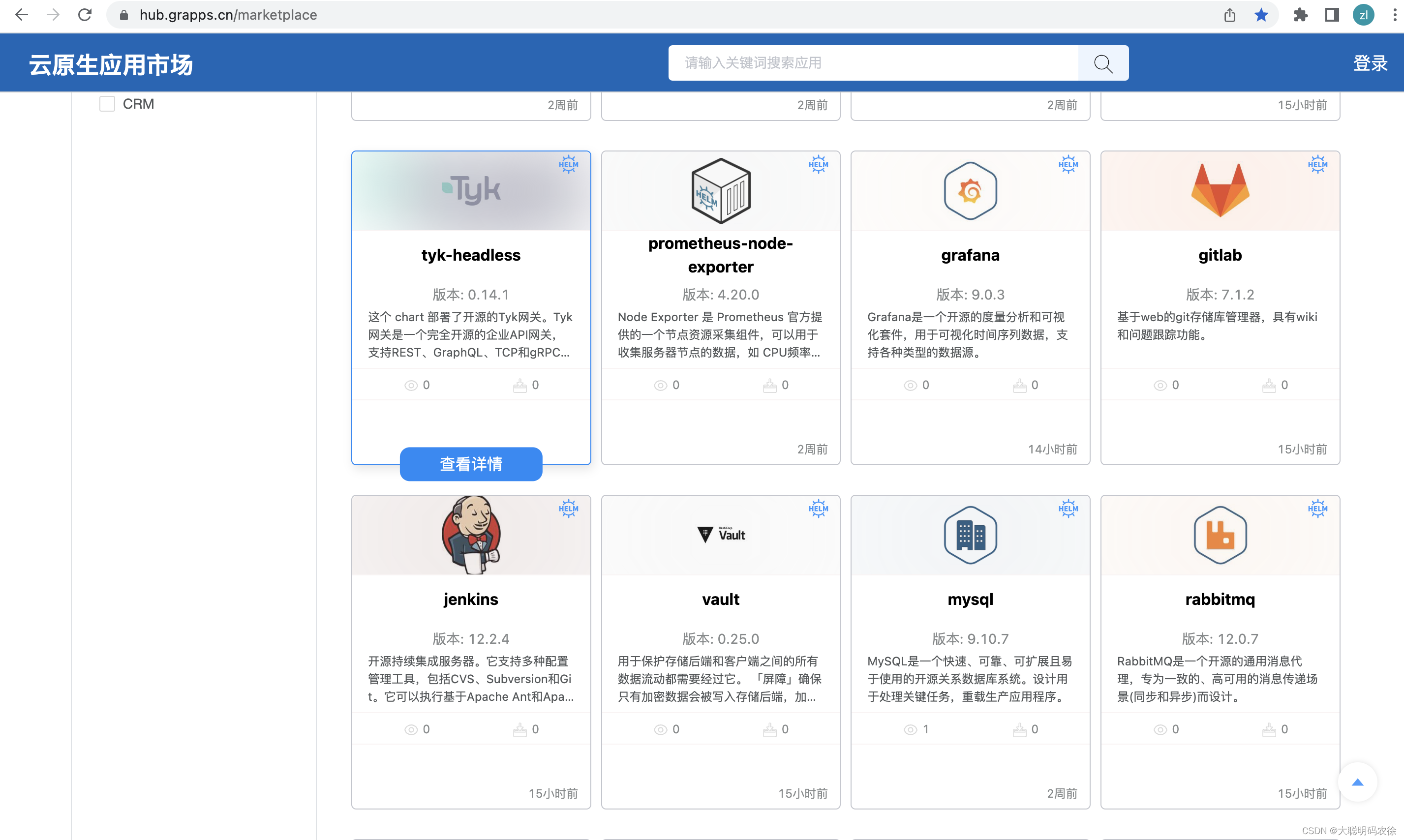Click the Vault logo thumbnail

pos(720,535)
